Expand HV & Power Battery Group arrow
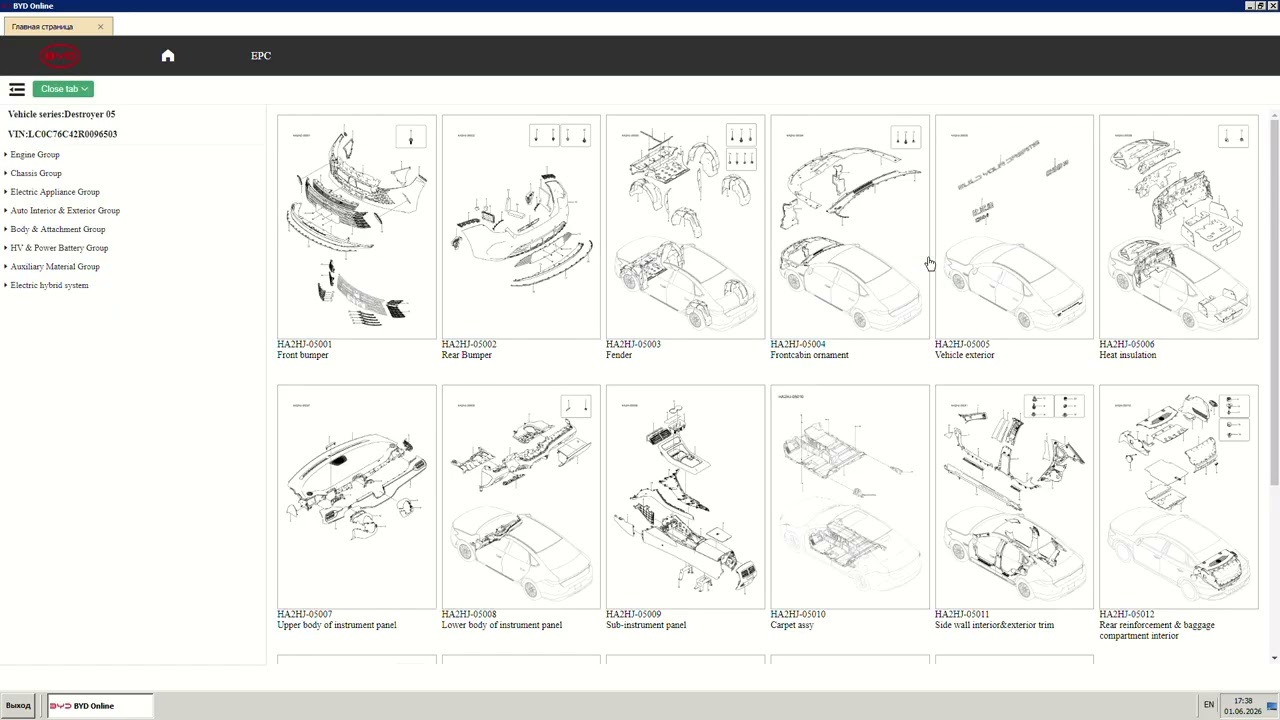The image size is (1280, 720). click(6, 248)
